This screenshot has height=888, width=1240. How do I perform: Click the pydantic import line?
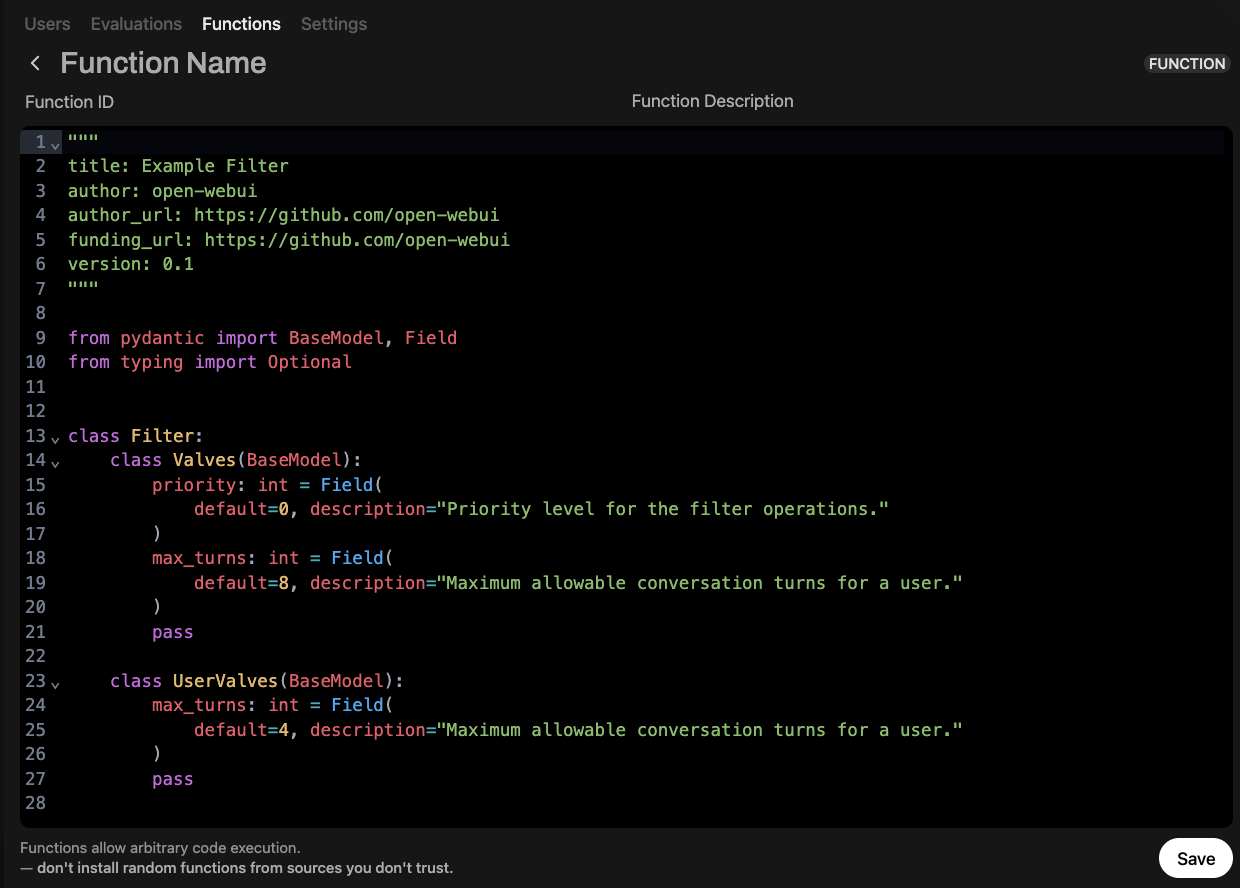click(x=262, y=338)
